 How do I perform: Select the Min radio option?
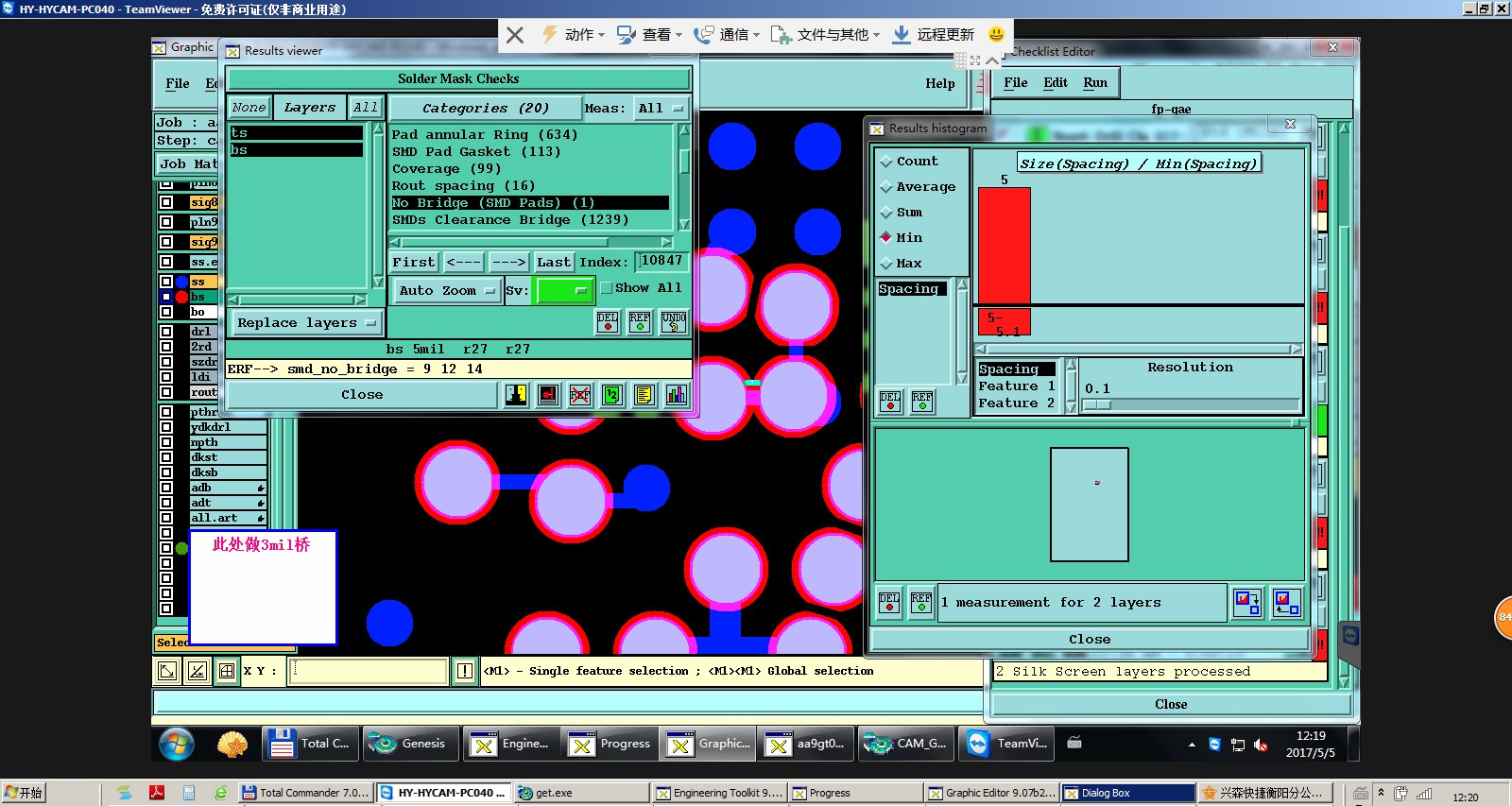point(886,237)
